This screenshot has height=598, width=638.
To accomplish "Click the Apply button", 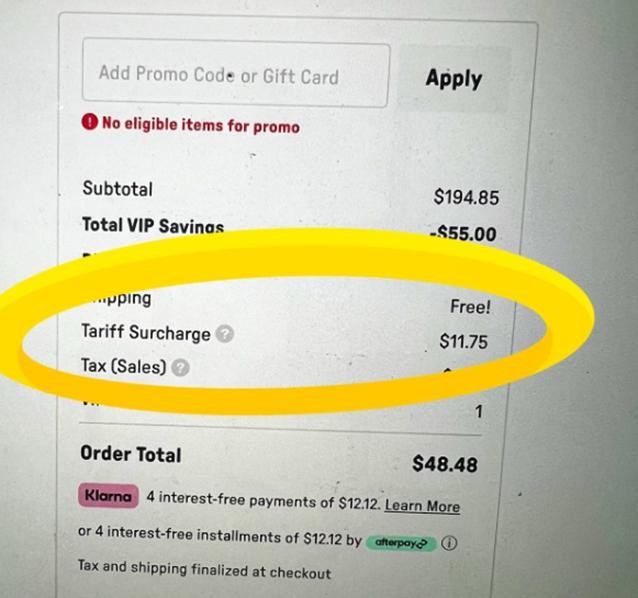I will point(454,79).
